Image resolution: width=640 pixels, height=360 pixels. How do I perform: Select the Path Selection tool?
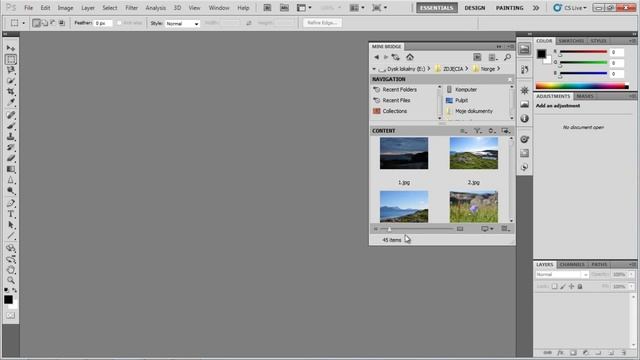(x=11, y=225)
